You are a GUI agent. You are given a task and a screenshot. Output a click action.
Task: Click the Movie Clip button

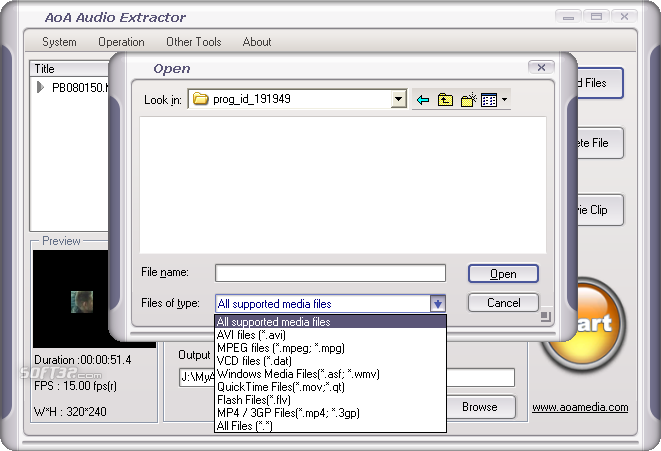pos(599,209)
